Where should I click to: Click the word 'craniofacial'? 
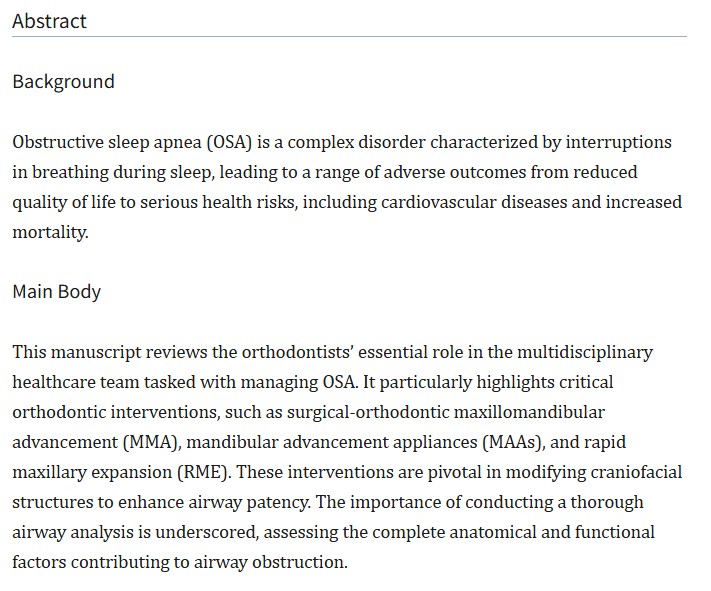pyautogui.click(x=636, y=472)
